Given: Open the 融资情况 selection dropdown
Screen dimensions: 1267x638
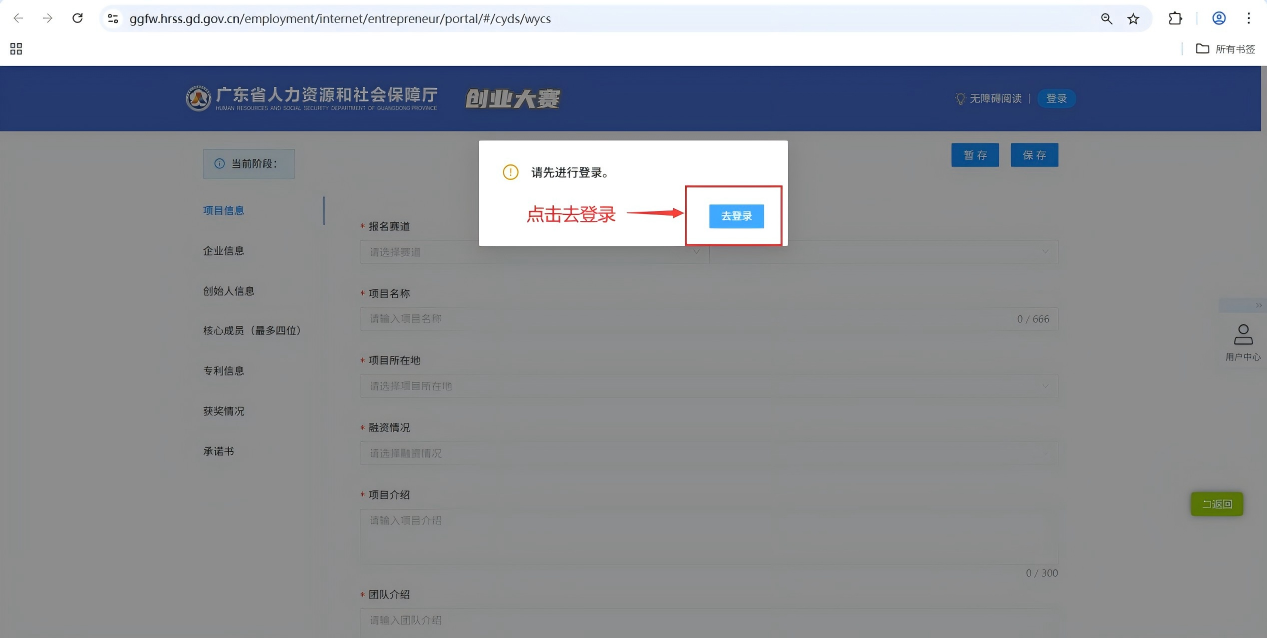Looking at the screenshot, I should pyautogui.click(x=709, y=453).
